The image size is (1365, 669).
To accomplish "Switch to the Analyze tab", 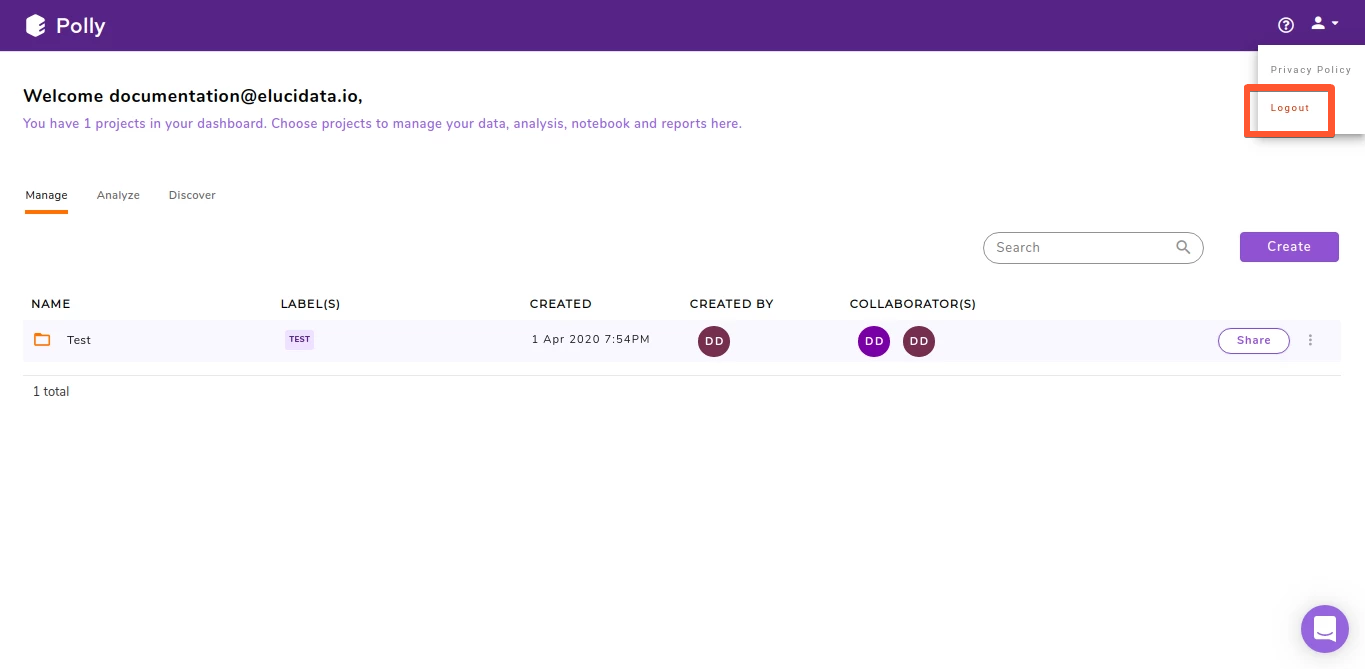I will pos(118,195).
